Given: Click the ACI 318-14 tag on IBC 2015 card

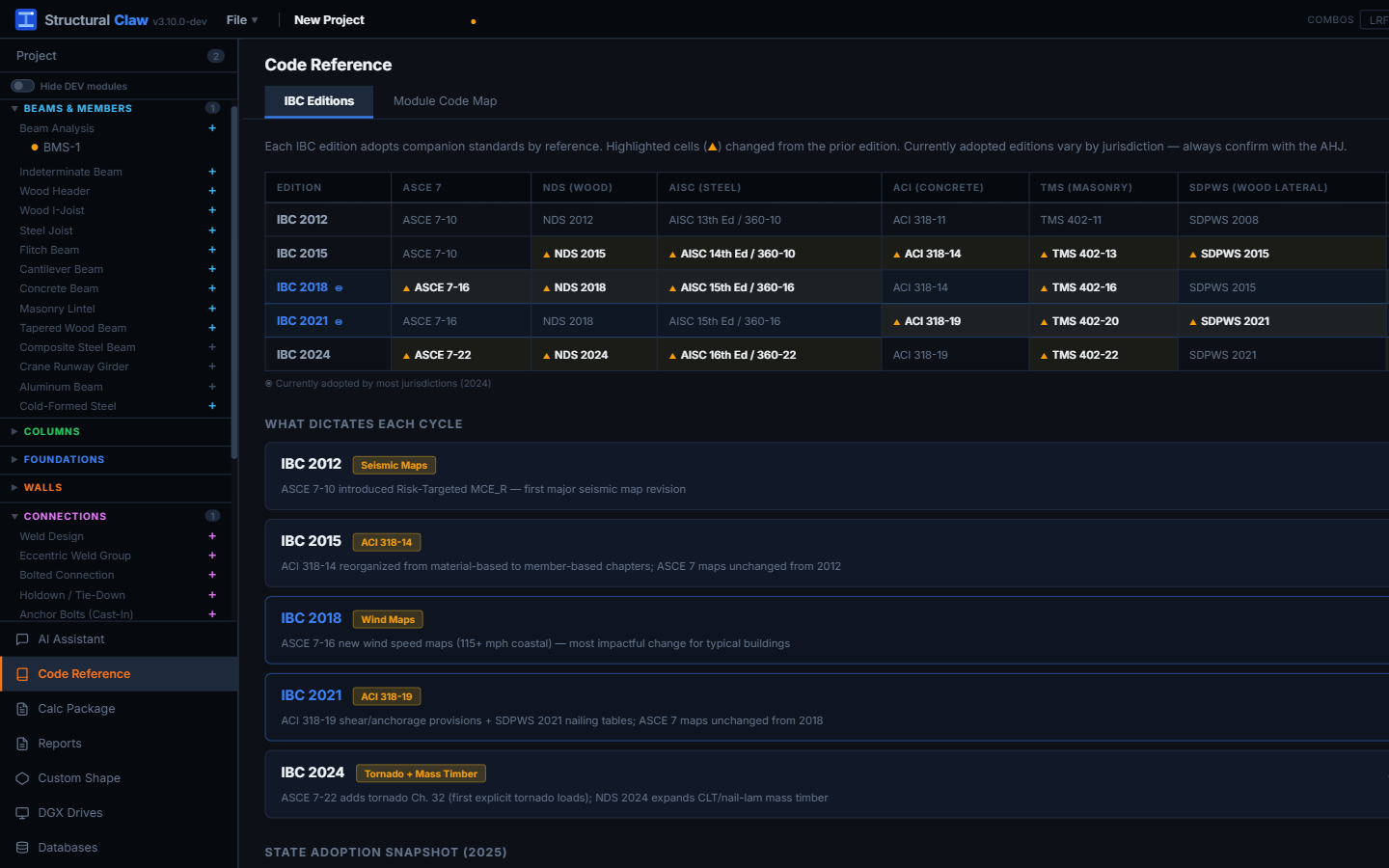Looking at the screenshot, I should 387,542.
